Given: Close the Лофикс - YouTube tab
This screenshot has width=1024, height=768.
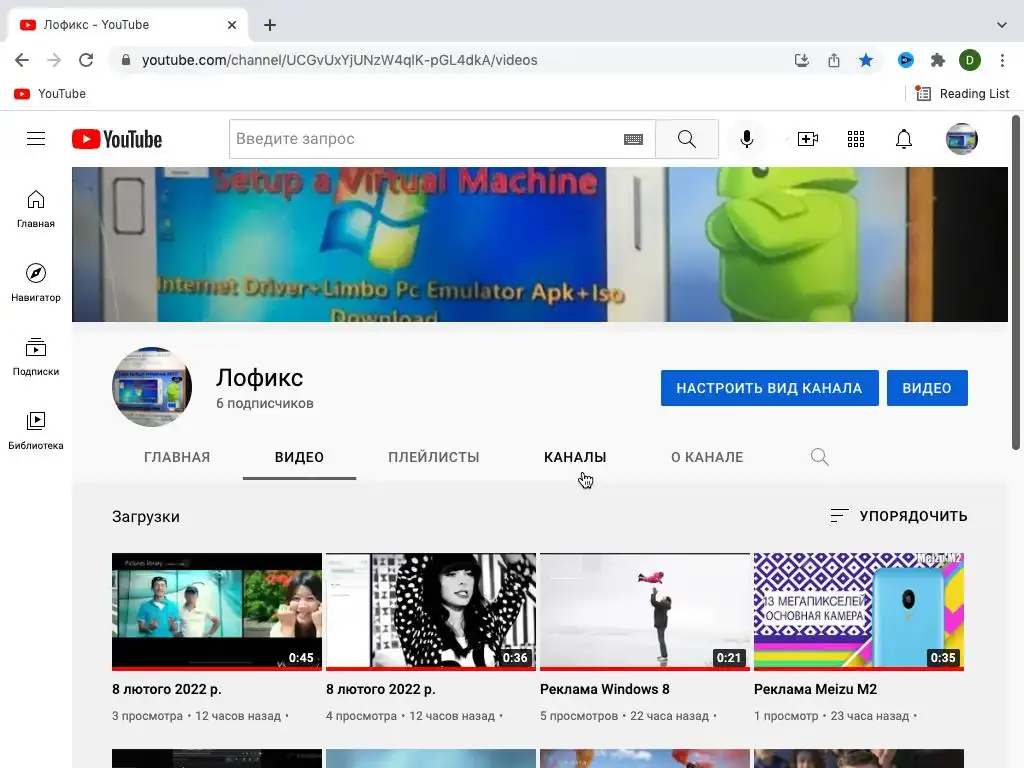Looking at the screenshot, I should [x=232, y=25].
